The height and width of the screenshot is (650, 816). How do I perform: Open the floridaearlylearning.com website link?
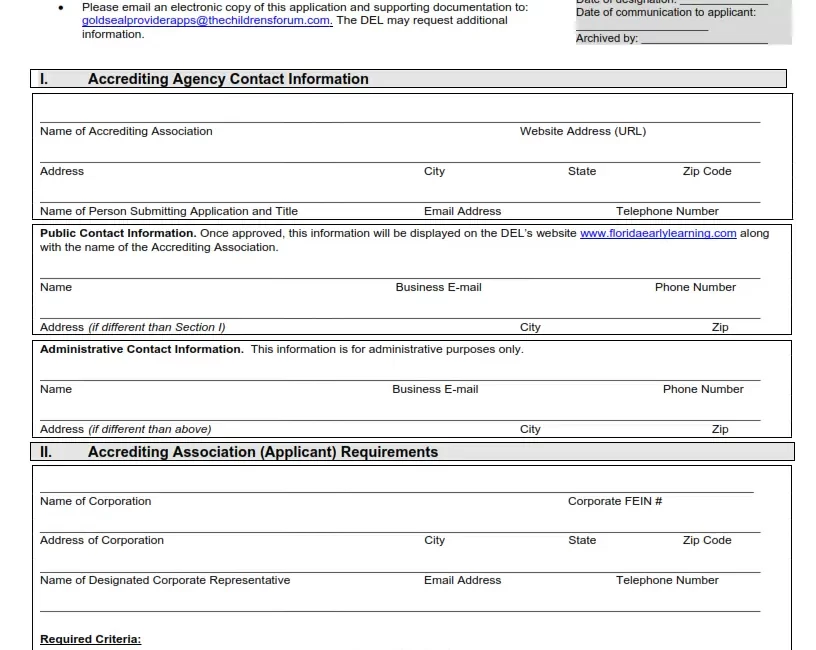point(658,233)
